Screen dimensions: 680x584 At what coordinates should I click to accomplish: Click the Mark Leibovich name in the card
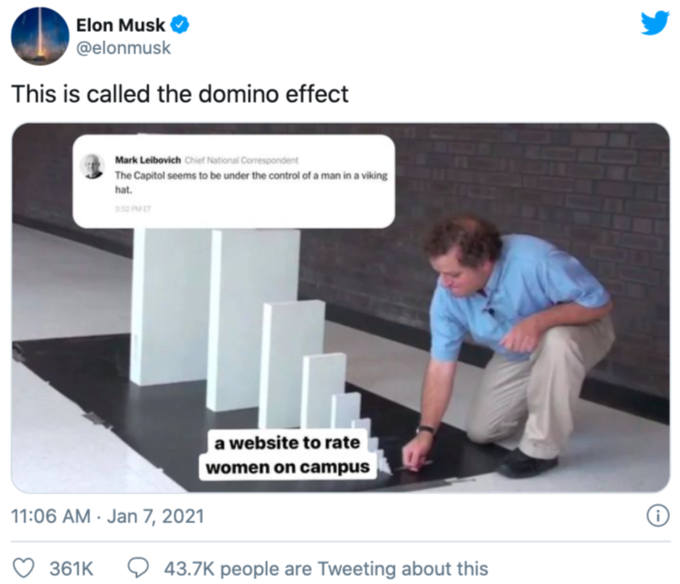pyautogui.click(x=148, y=160)
